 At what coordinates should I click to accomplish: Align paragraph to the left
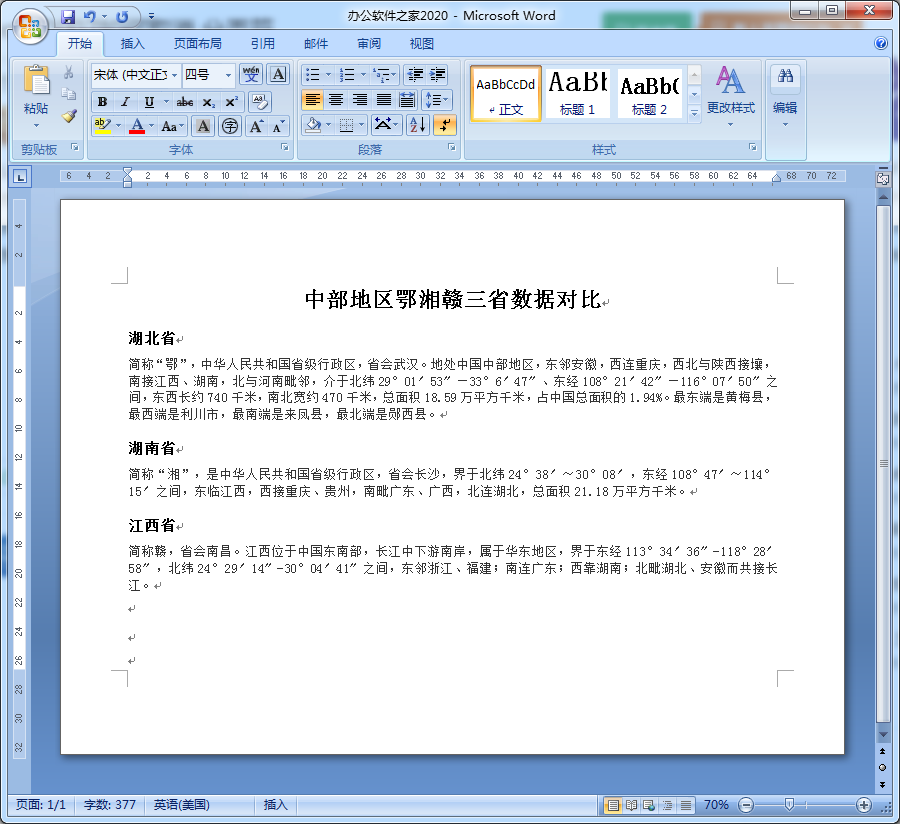[x=312, y=100]
